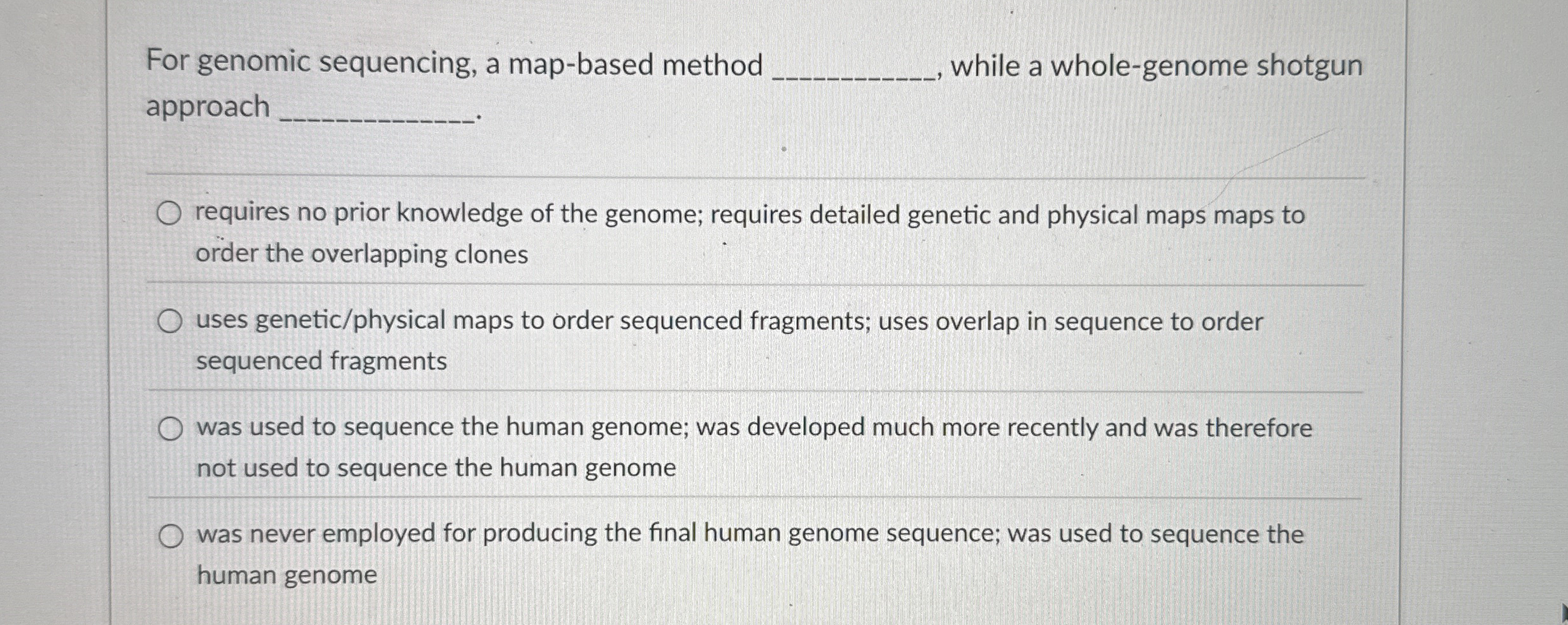
Task: Select the 'was used to sequence the human genome' option
Action: click(x=171, y=428)
